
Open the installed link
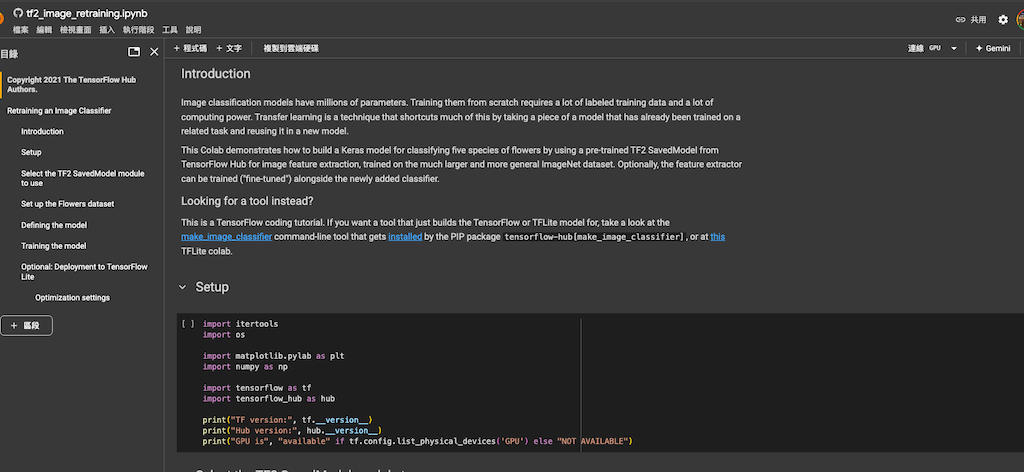click(x=405, y=236)
